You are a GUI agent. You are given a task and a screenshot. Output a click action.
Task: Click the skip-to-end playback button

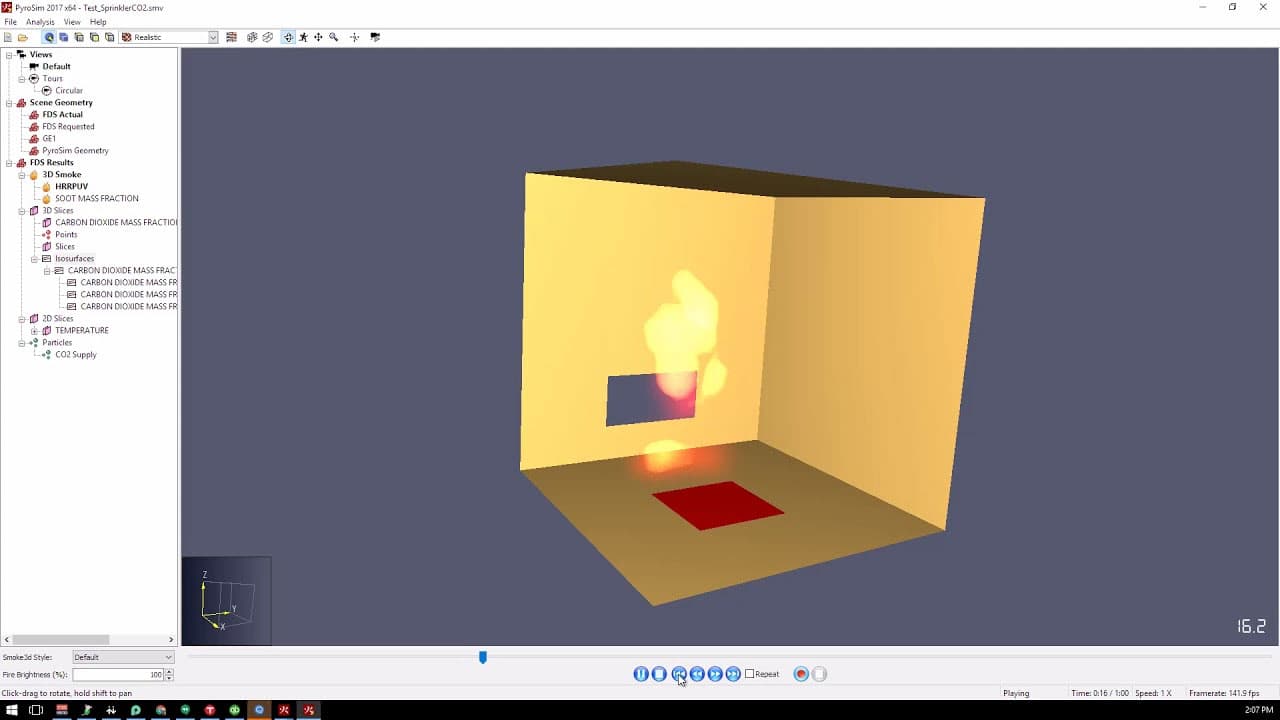[733, 673]
